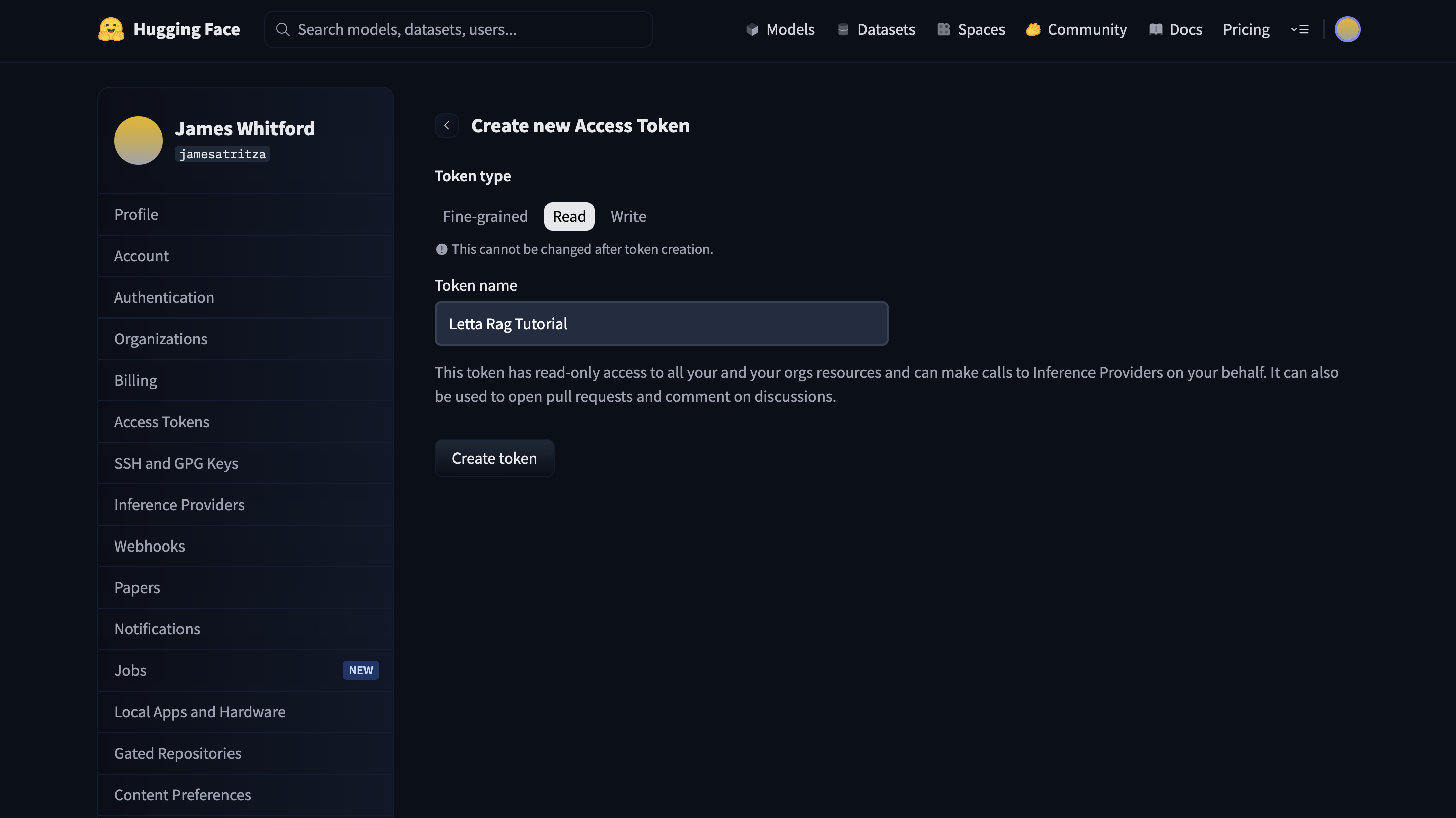Viewport: 1456px width, 818px height.
Task: Open Access Tokens in the sidebar
Action: tap(162, 422)
